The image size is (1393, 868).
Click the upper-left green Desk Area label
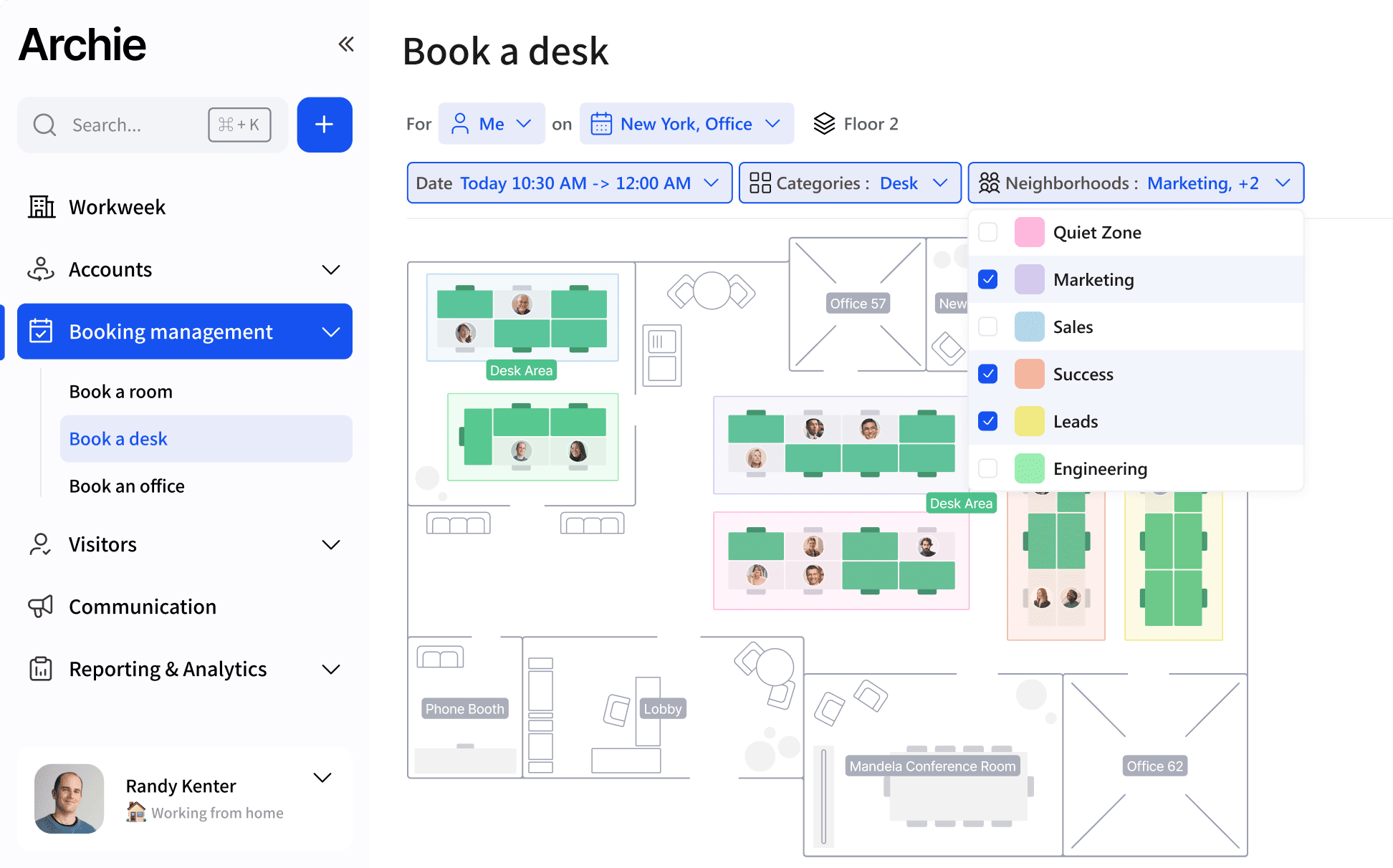pos(521,370)
